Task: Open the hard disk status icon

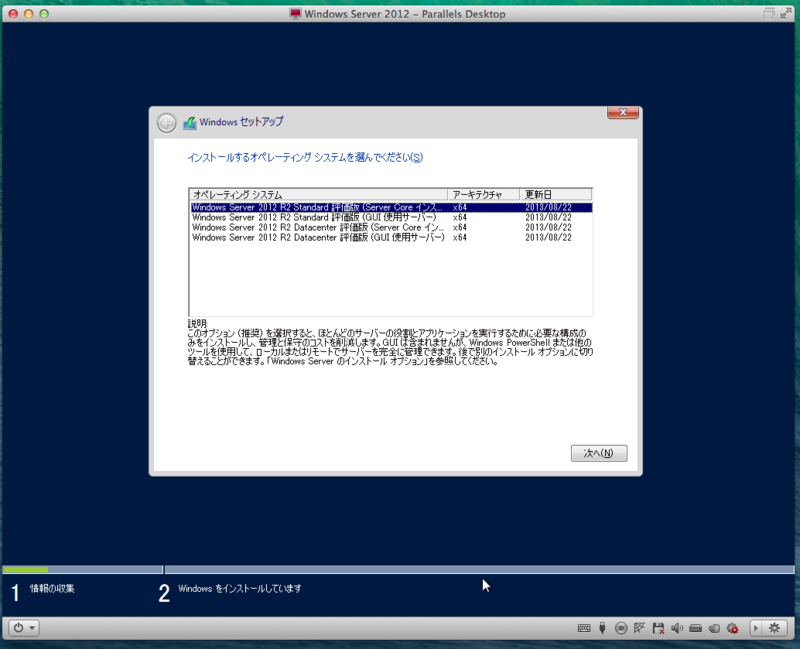Action: [x=695, y=628]
